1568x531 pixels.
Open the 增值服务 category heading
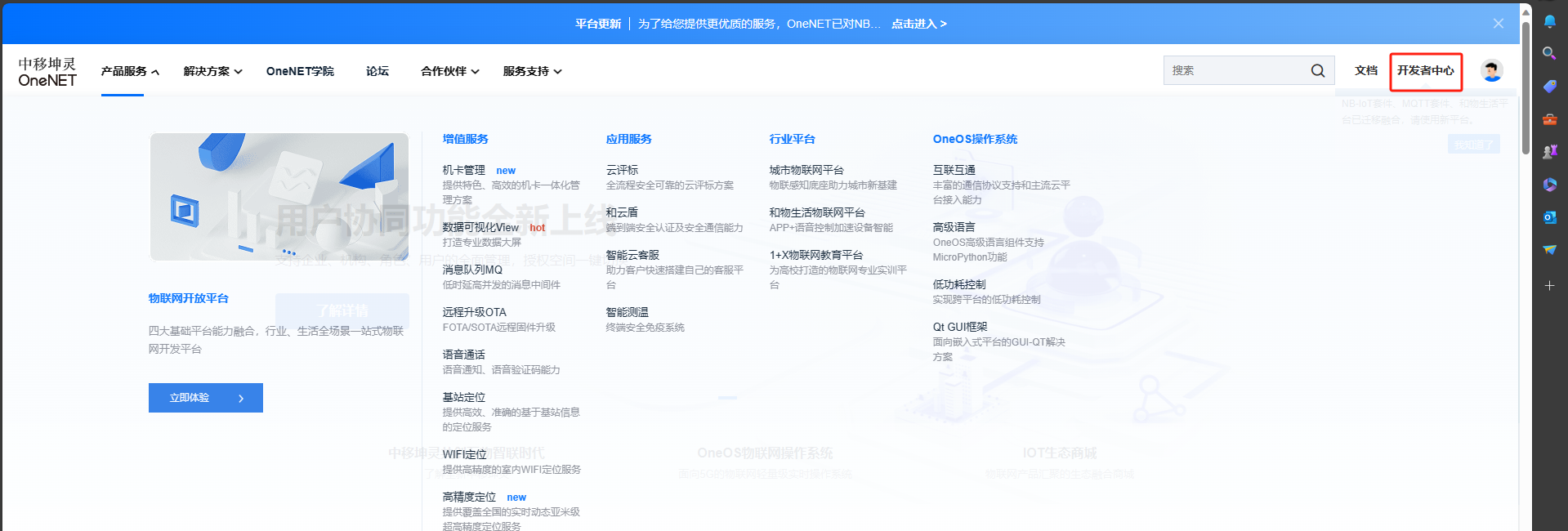pyautogui.click(x=465, y=139)
